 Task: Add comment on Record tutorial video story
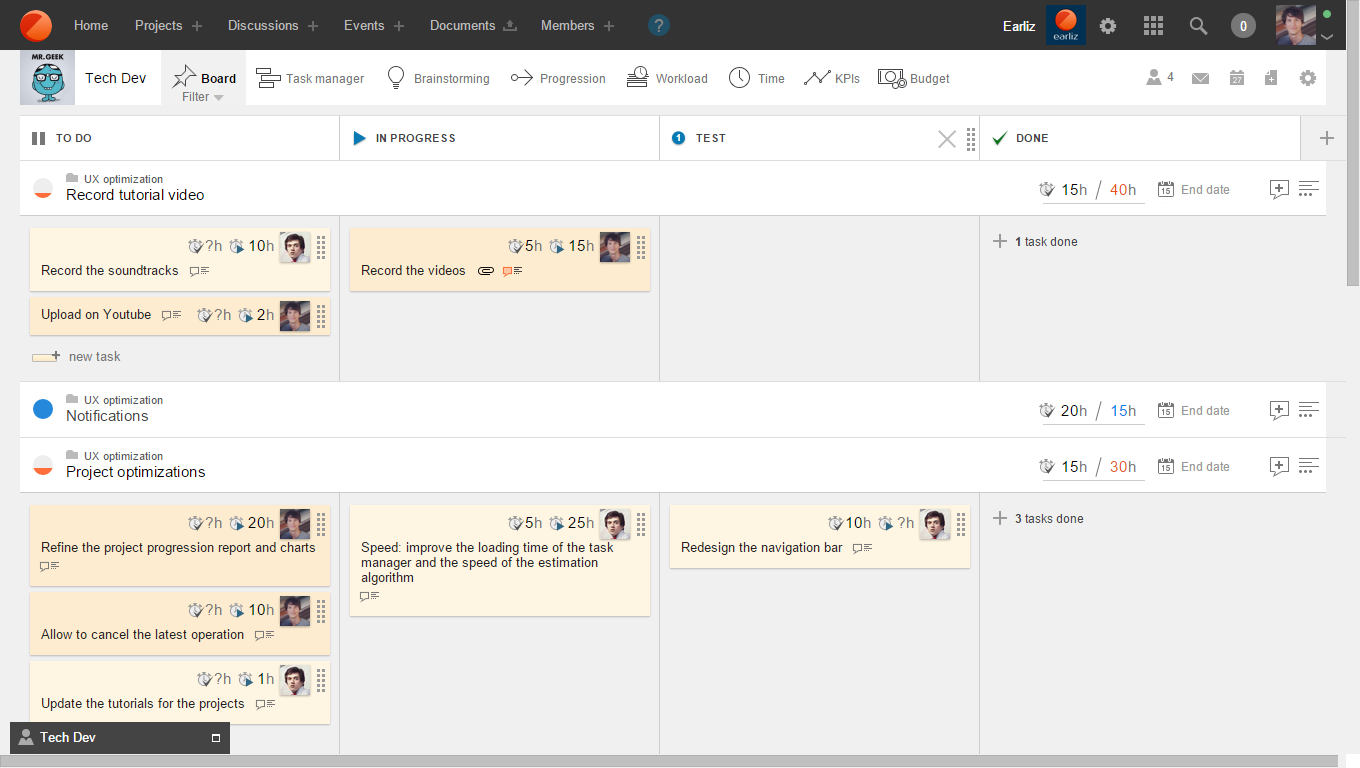(x=1278, y=189)
